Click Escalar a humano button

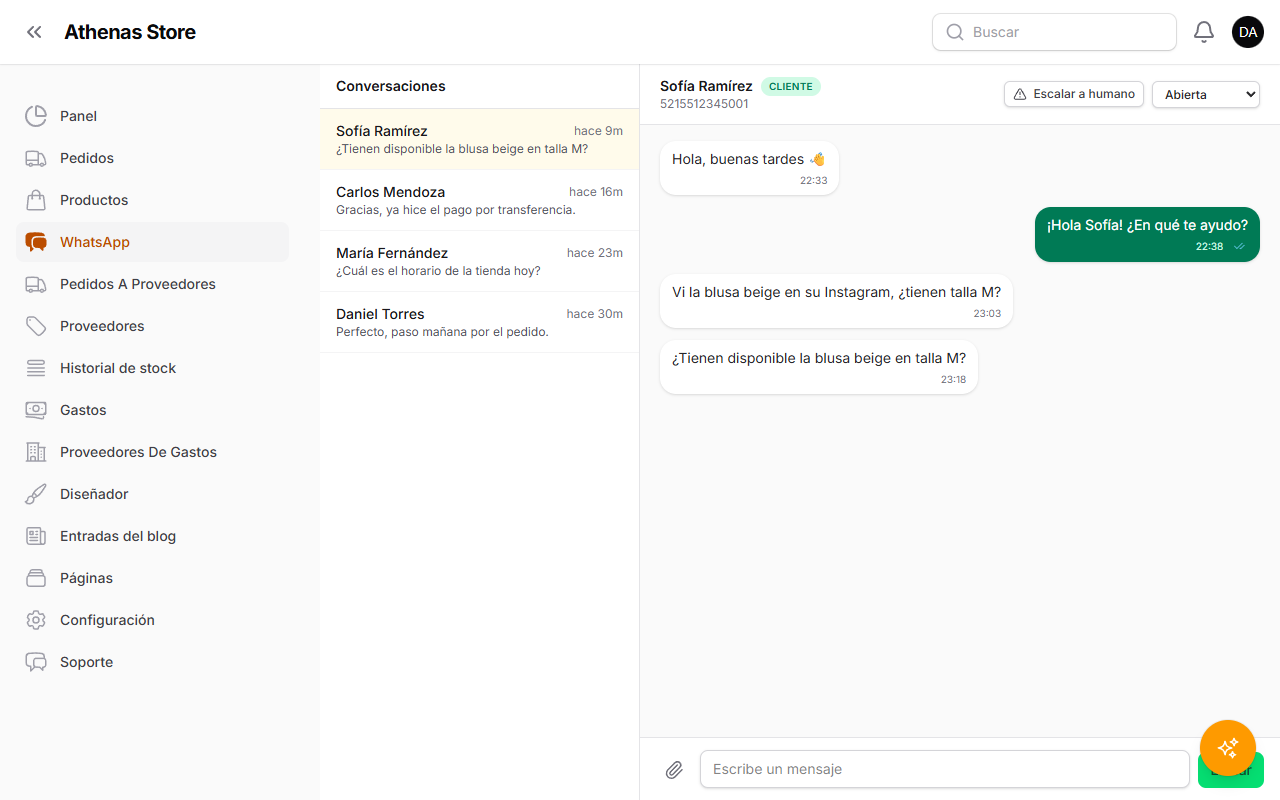pos(1074,94)
